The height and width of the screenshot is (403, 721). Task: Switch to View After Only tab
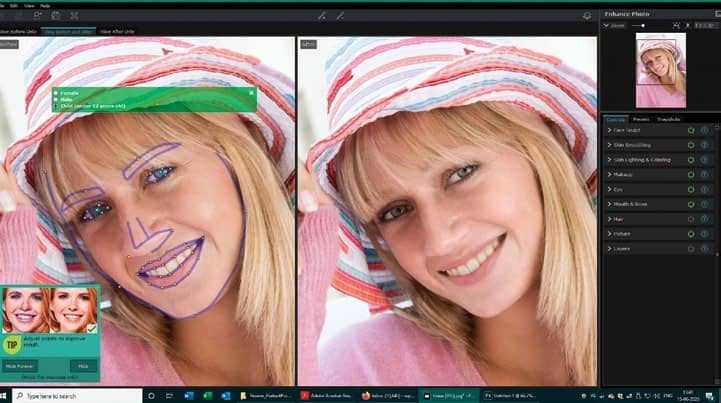tap(117, 31)
